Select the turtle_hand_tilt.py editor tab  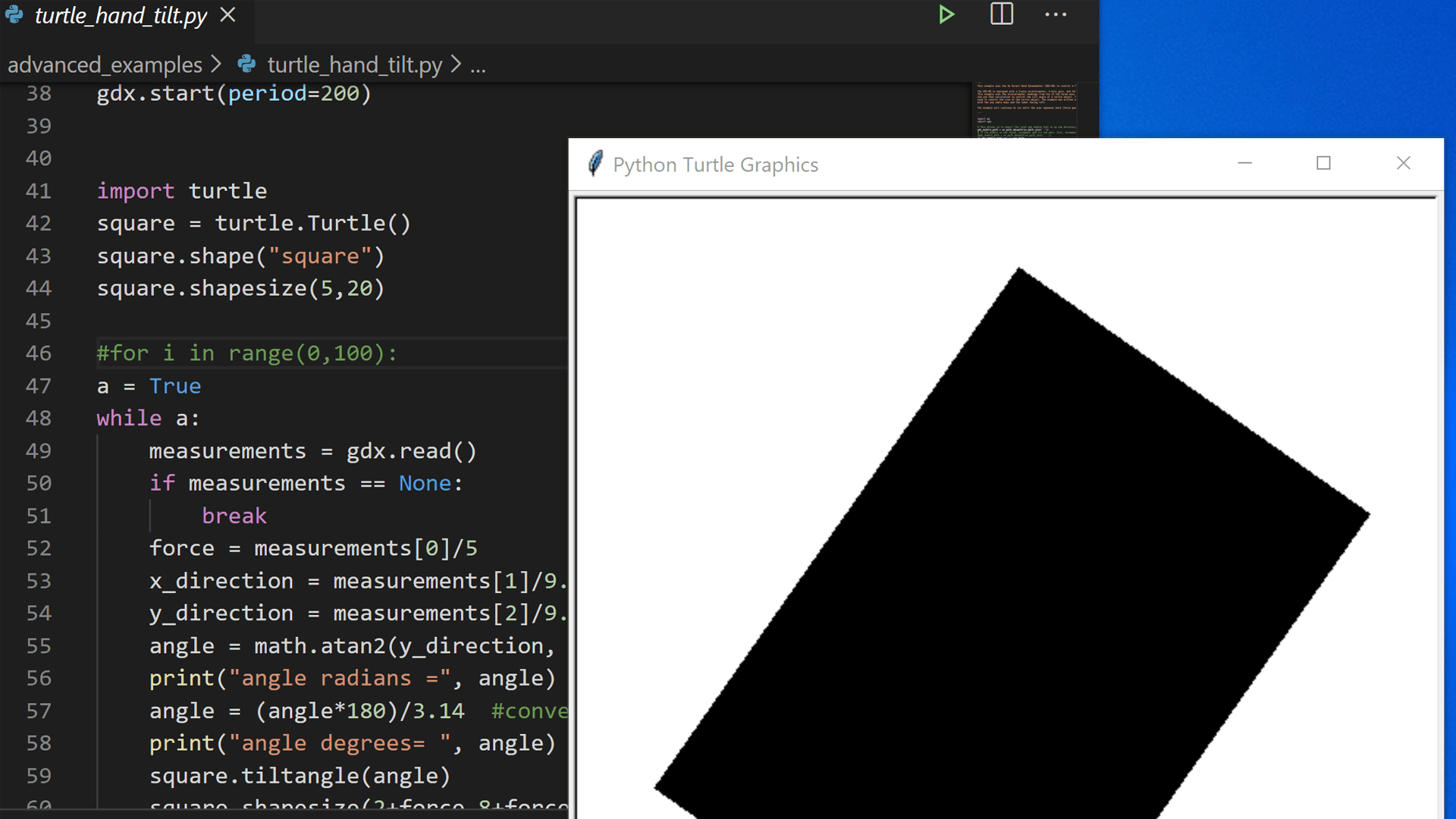(121, 16)
